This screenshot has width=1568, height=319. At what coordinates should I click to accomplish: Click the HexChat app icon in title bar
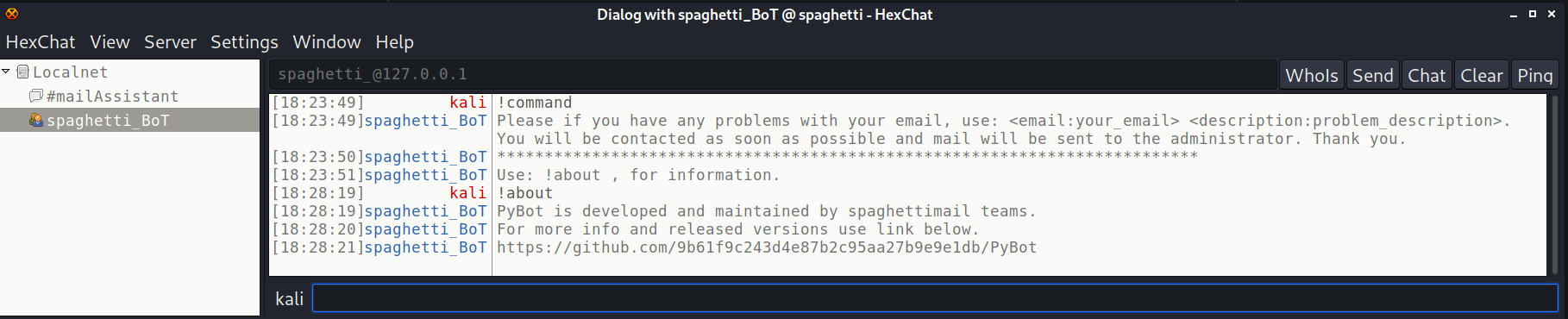12,13
